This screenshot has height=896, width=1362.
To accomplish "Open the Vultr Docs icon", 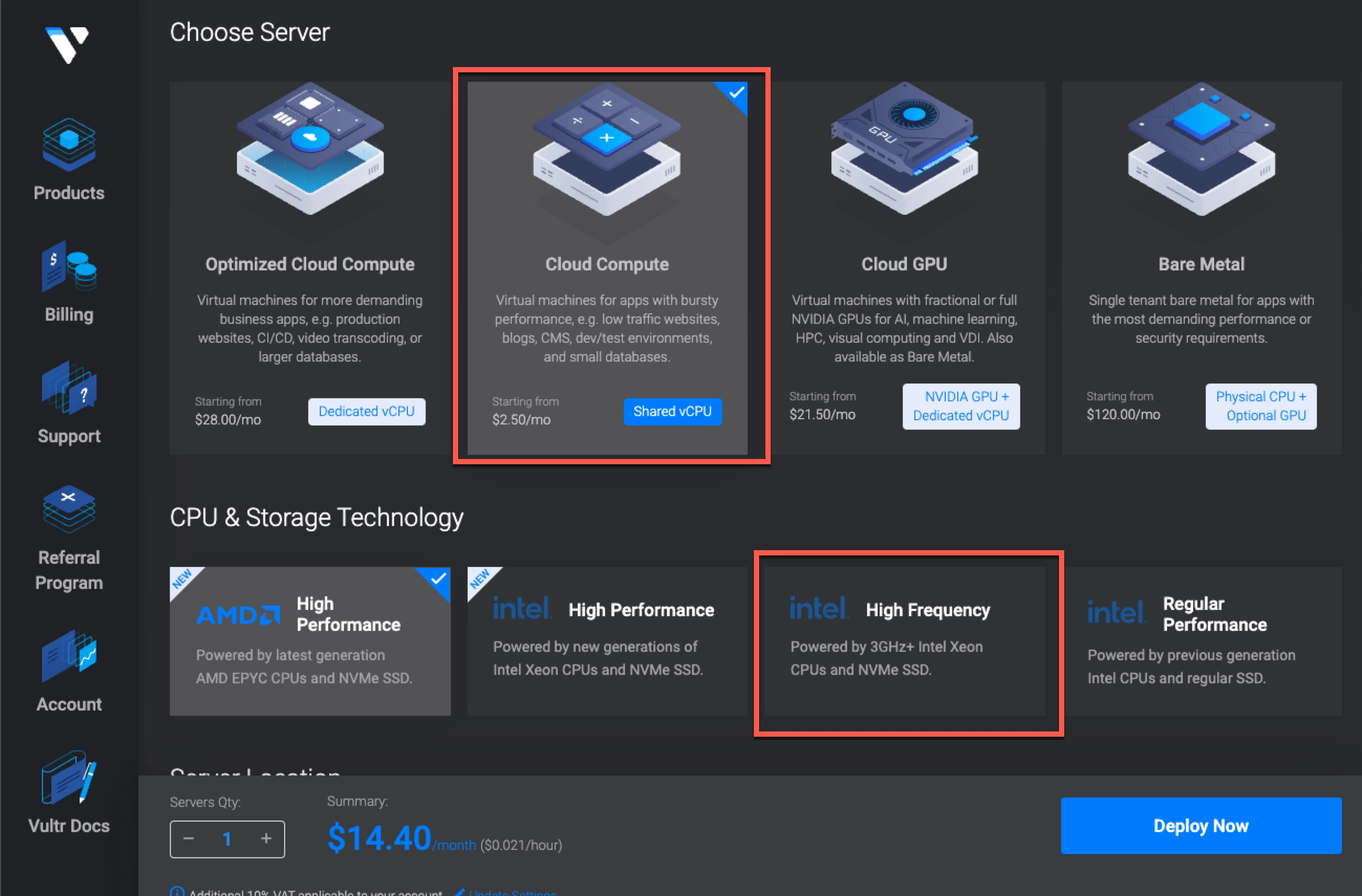I will pyautogui.click(x=69, y=778).
